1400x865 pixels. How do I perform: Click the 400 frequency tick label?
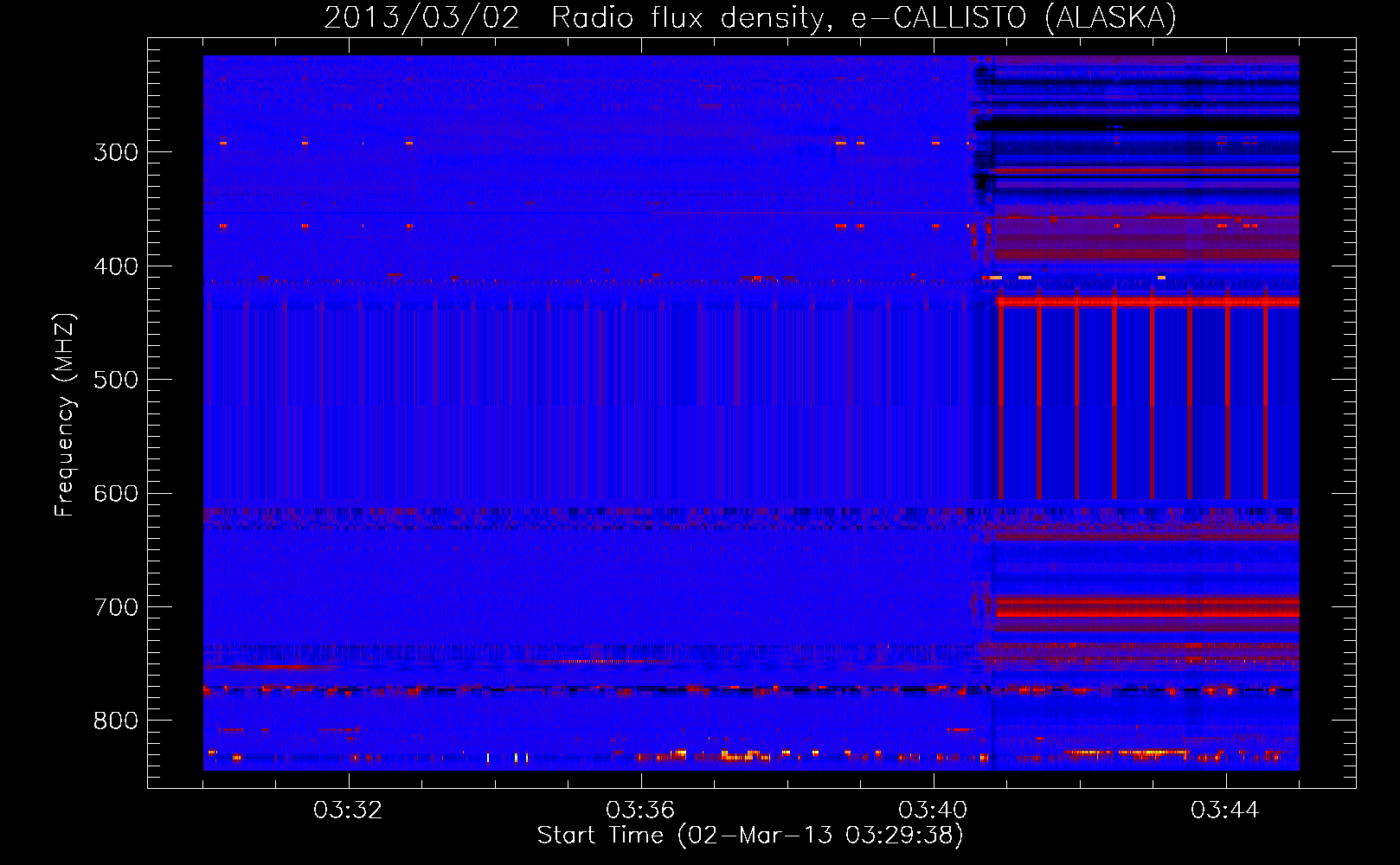[116, 266]
